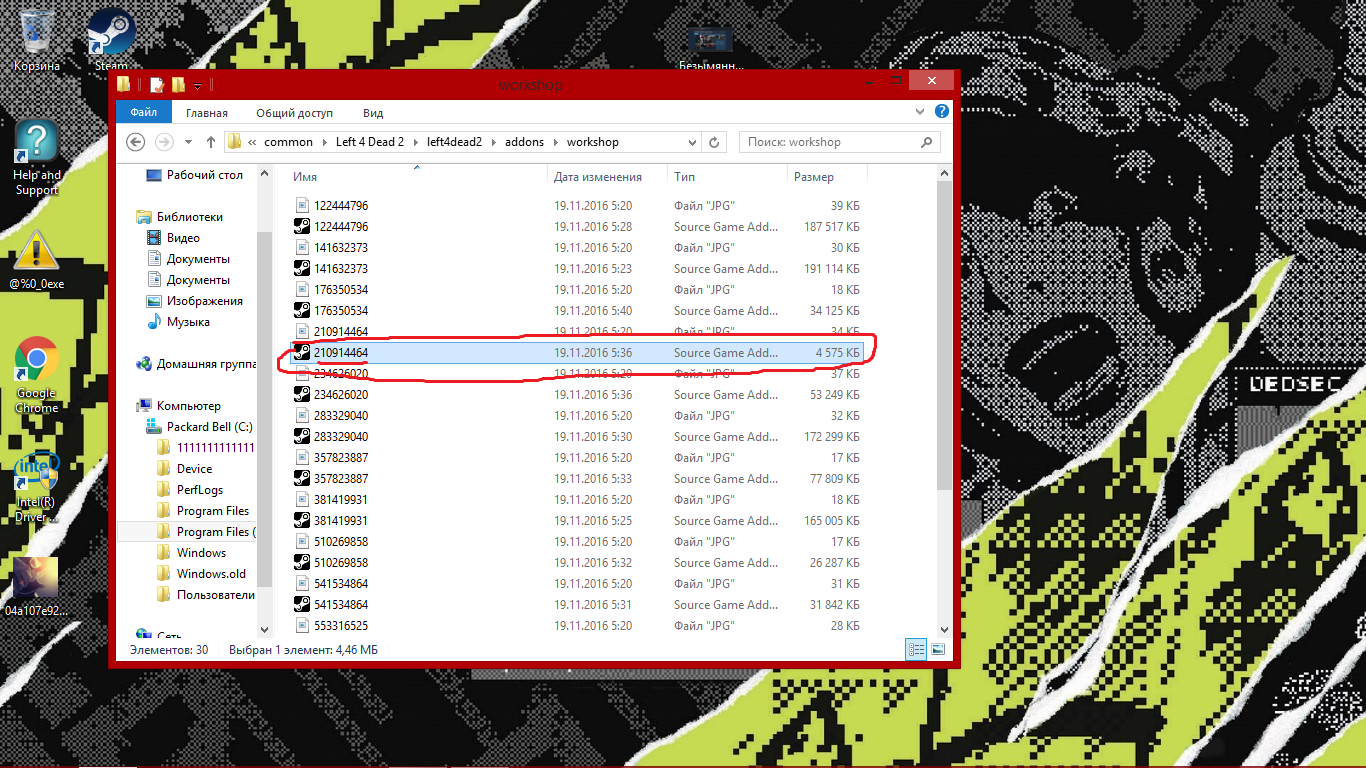Viewport: 1366px width, 768px height.
Task: Select the 283329040 Source Game Add-on icon
Action: [302, 437]
